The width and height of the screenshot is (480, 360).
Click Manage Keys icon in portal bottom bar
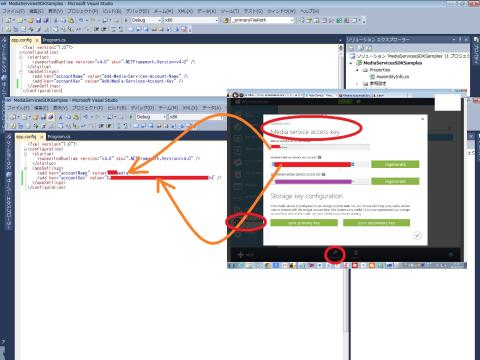click(335, 254)
